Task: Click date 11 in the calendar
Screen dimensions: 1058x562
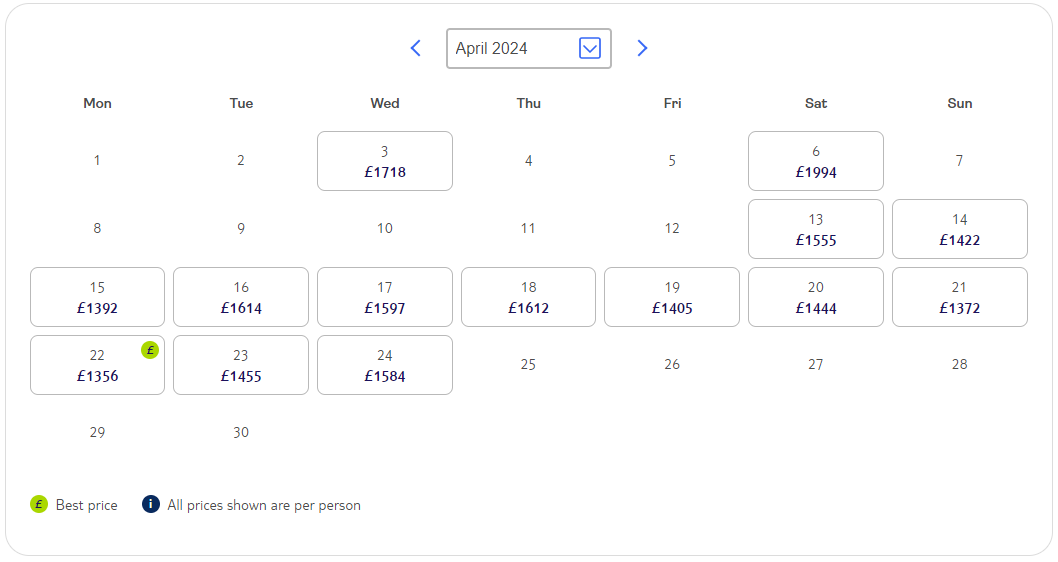Action: pyautogui.click(x=528, y=229)
